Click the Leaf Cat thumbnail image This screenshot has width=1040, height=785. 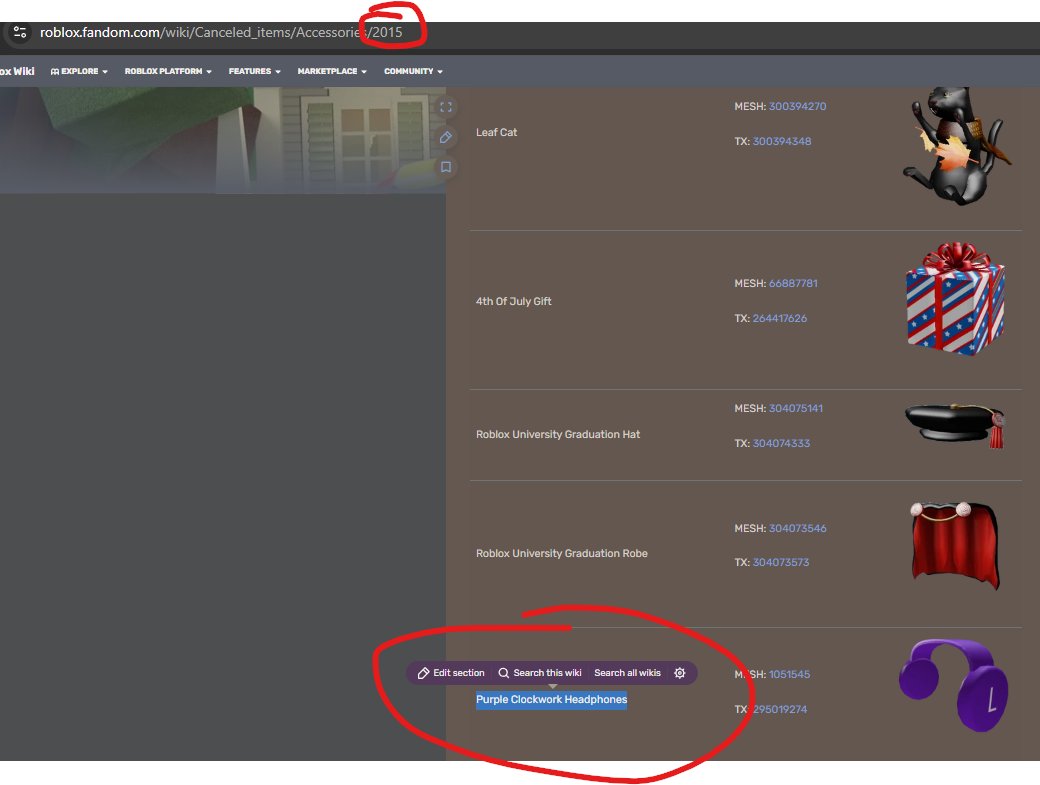point(957,145)
